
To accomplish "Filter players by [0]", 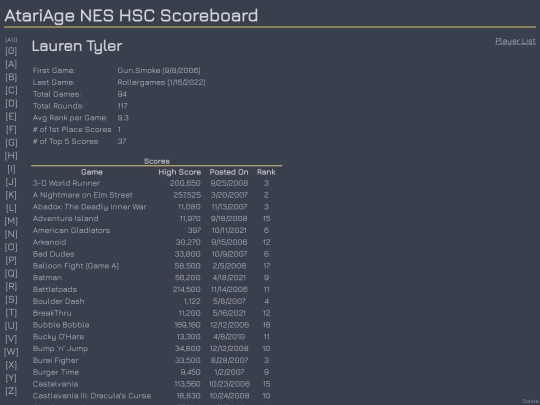I will point(11,51).
